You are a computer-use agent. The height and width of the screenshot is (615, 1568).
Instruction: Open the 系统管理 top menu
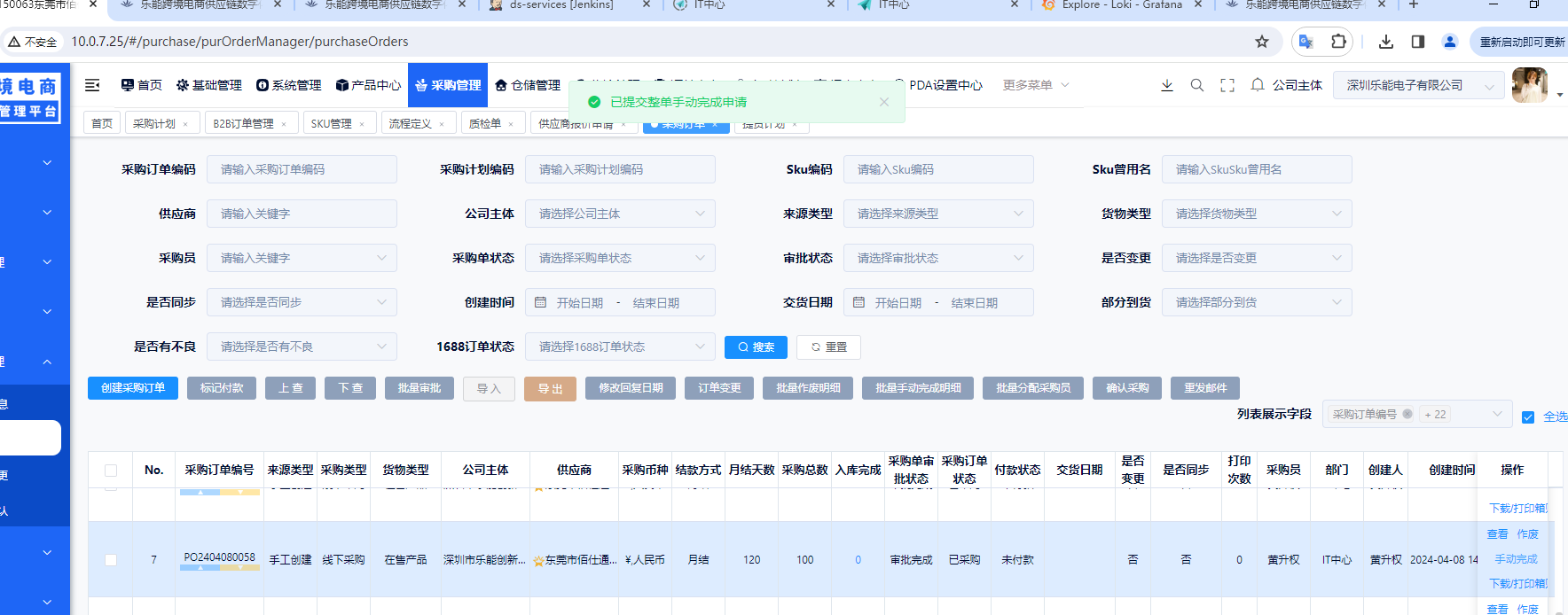[289, 85]
